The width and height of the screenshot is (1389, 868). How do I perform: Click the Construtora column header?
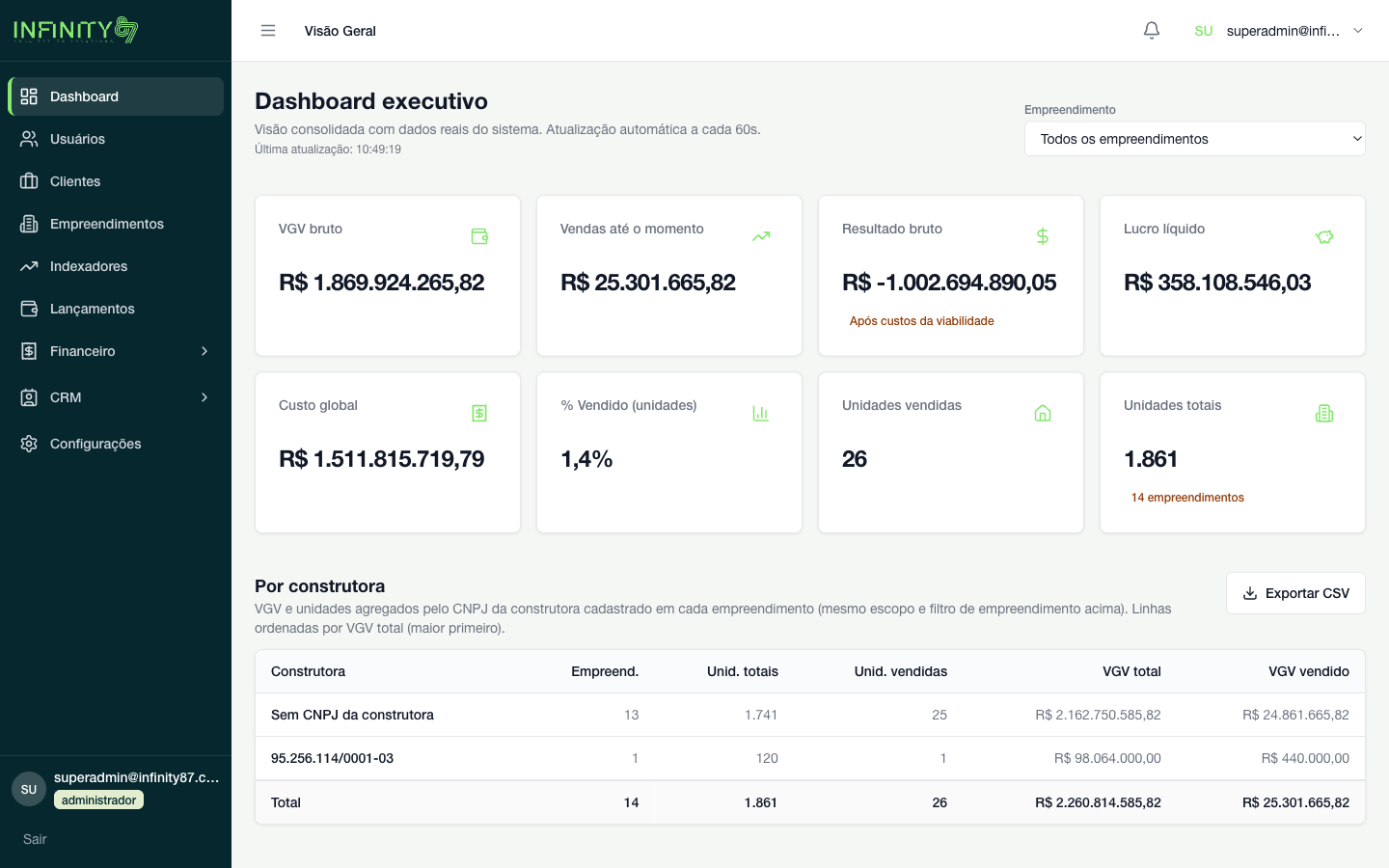coord(308,671)
